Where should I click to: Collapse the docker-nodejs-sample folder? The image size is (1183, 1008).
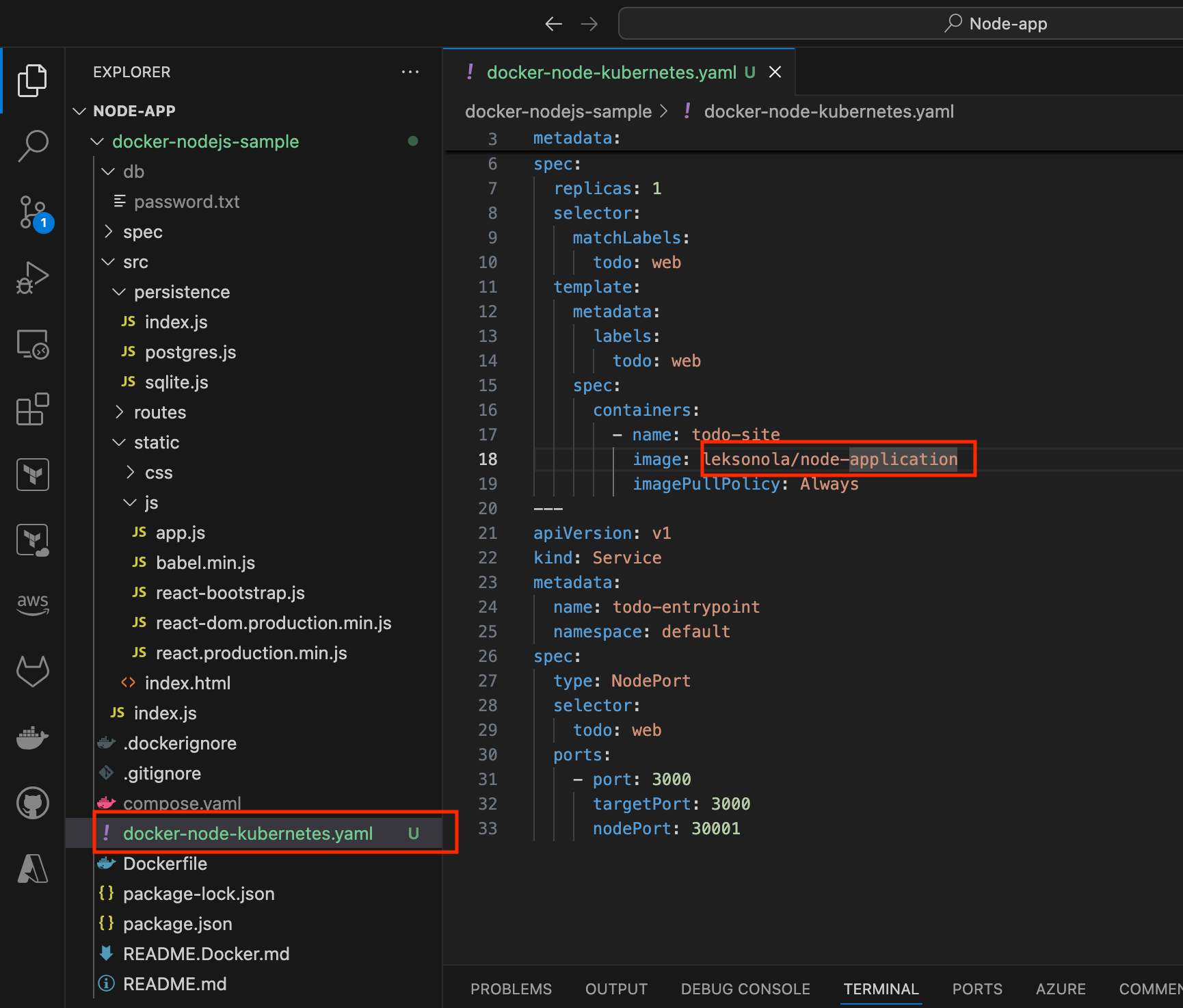[98, 142]
